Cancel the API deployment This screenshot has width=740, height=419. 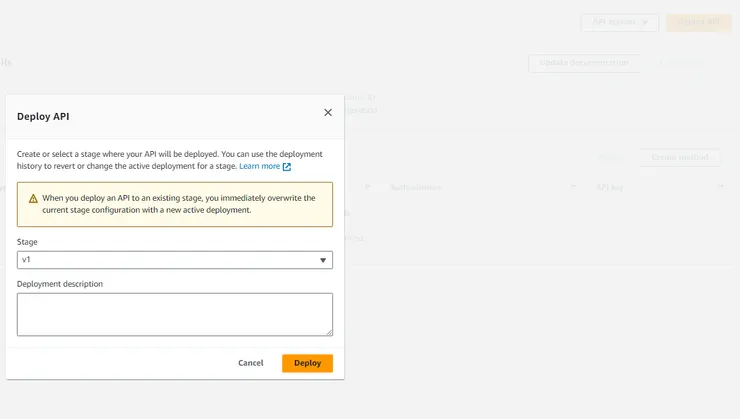[251, 363]
